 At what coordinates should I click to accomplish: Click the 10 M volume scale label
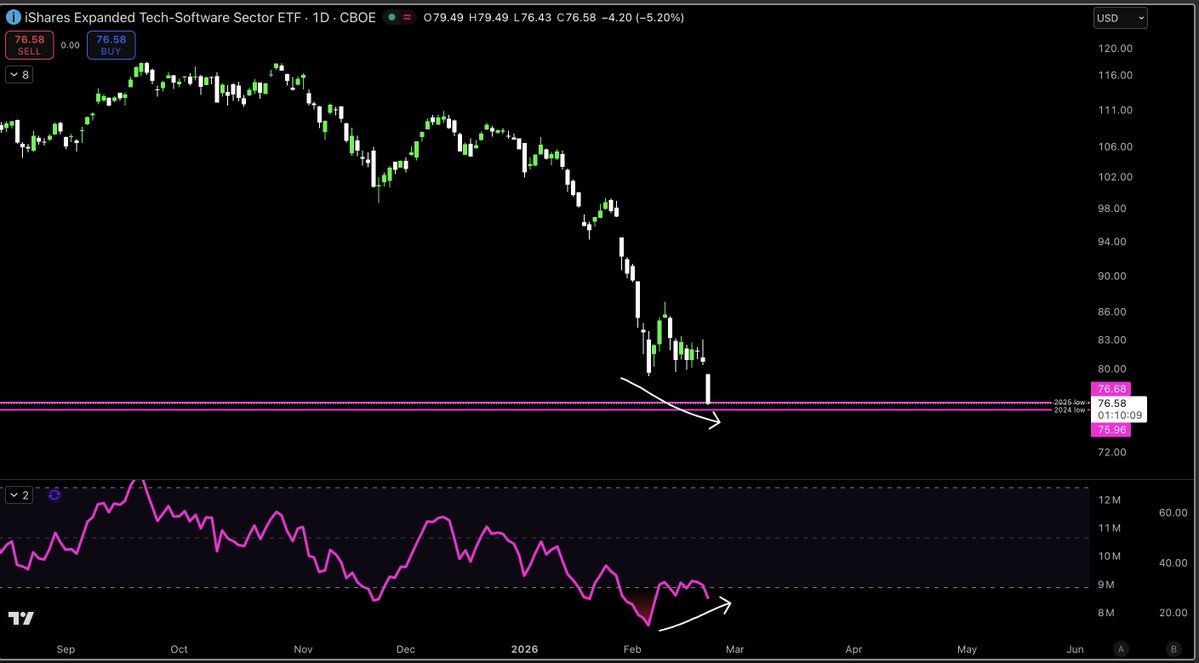tap(1110, 556)
